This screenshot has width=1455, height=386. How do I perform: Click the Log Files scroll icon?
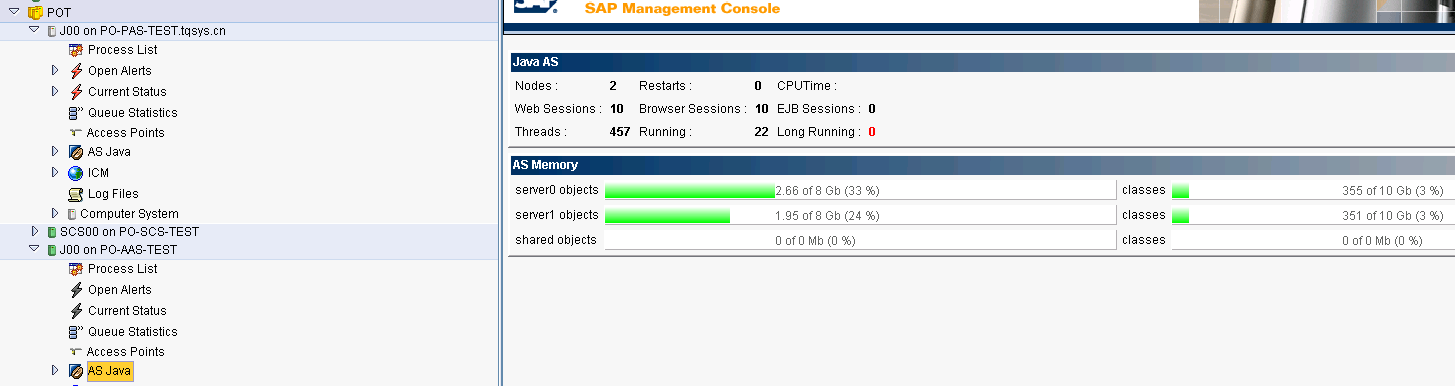click(x=76, y=193)
